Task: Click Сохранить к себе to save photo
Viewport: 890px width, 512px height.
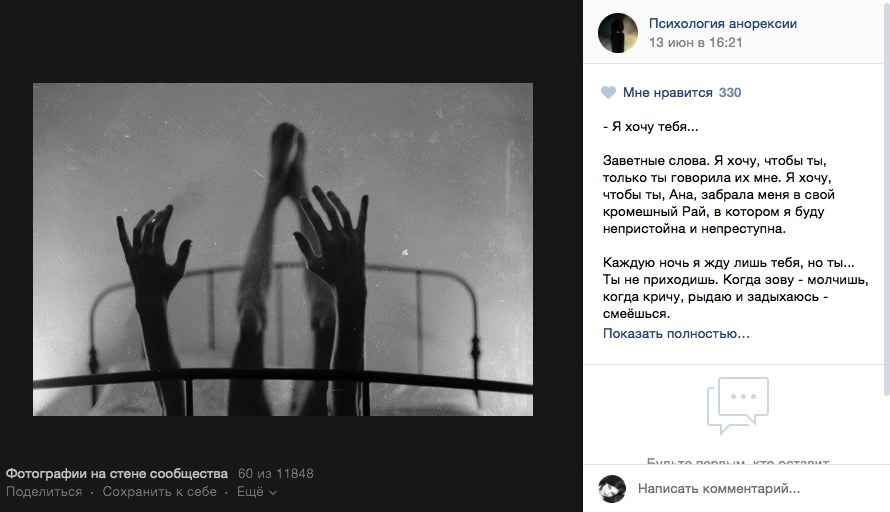Action: click(159, 492)
